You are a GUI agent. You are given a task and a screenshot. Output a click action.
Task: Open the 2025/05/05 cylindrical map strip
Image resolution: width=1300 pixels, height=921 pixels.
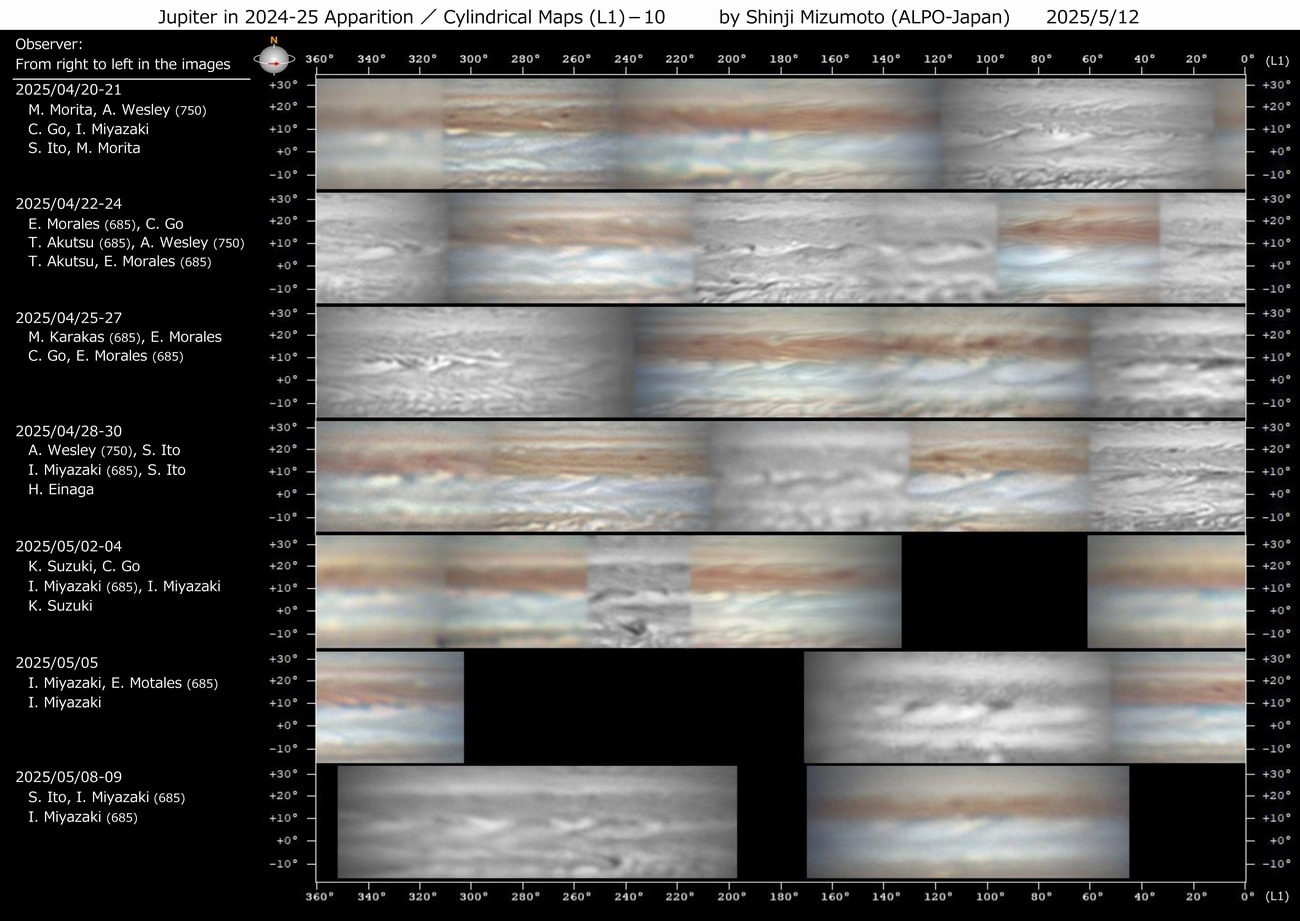tap(781, 707)
